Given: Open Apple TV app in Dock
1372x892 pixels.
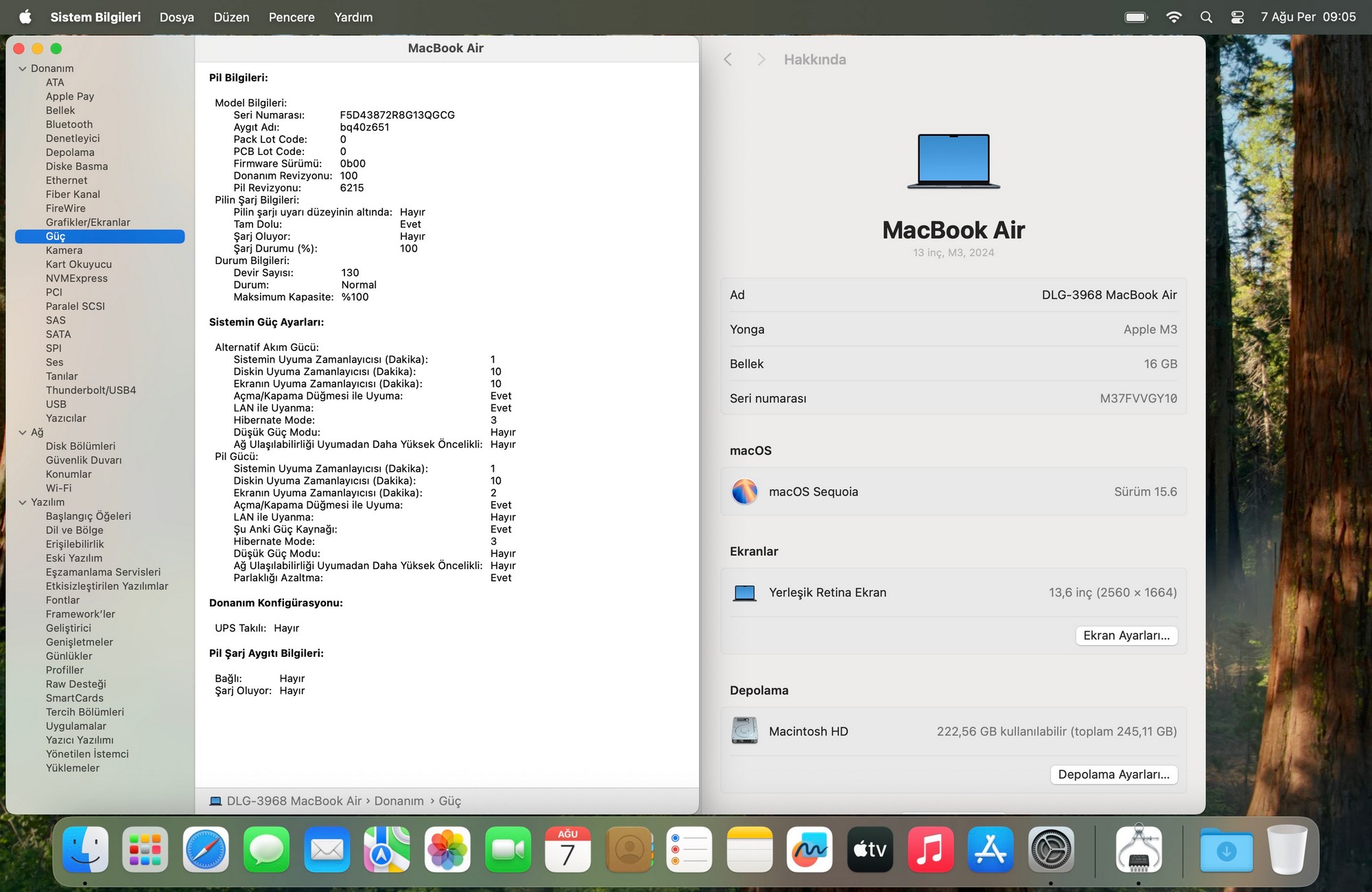Looking at the screenshot, I should pyautogui.click(x=870, y=850).
